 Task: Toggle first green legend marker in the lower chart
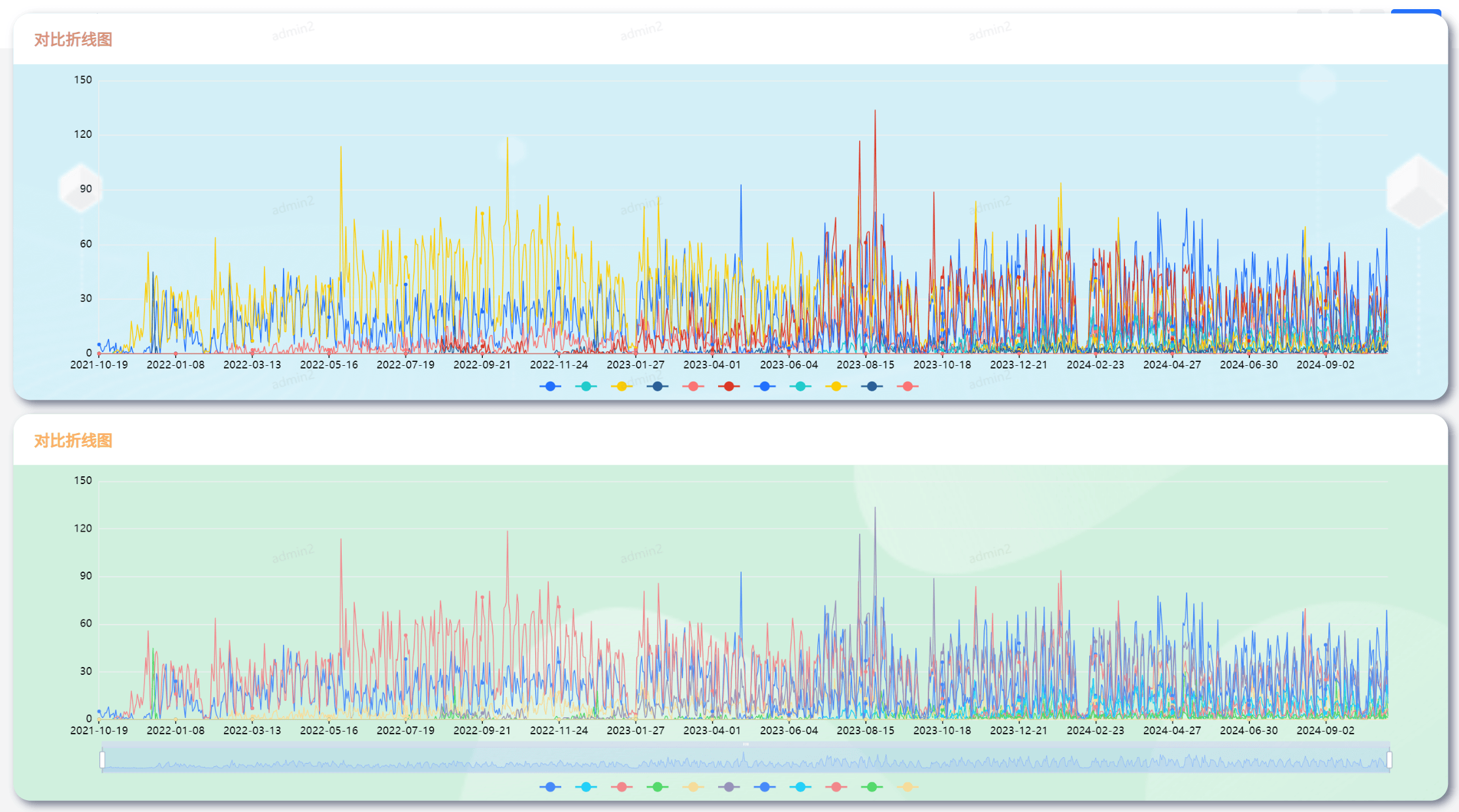click(x=657, y=787)
